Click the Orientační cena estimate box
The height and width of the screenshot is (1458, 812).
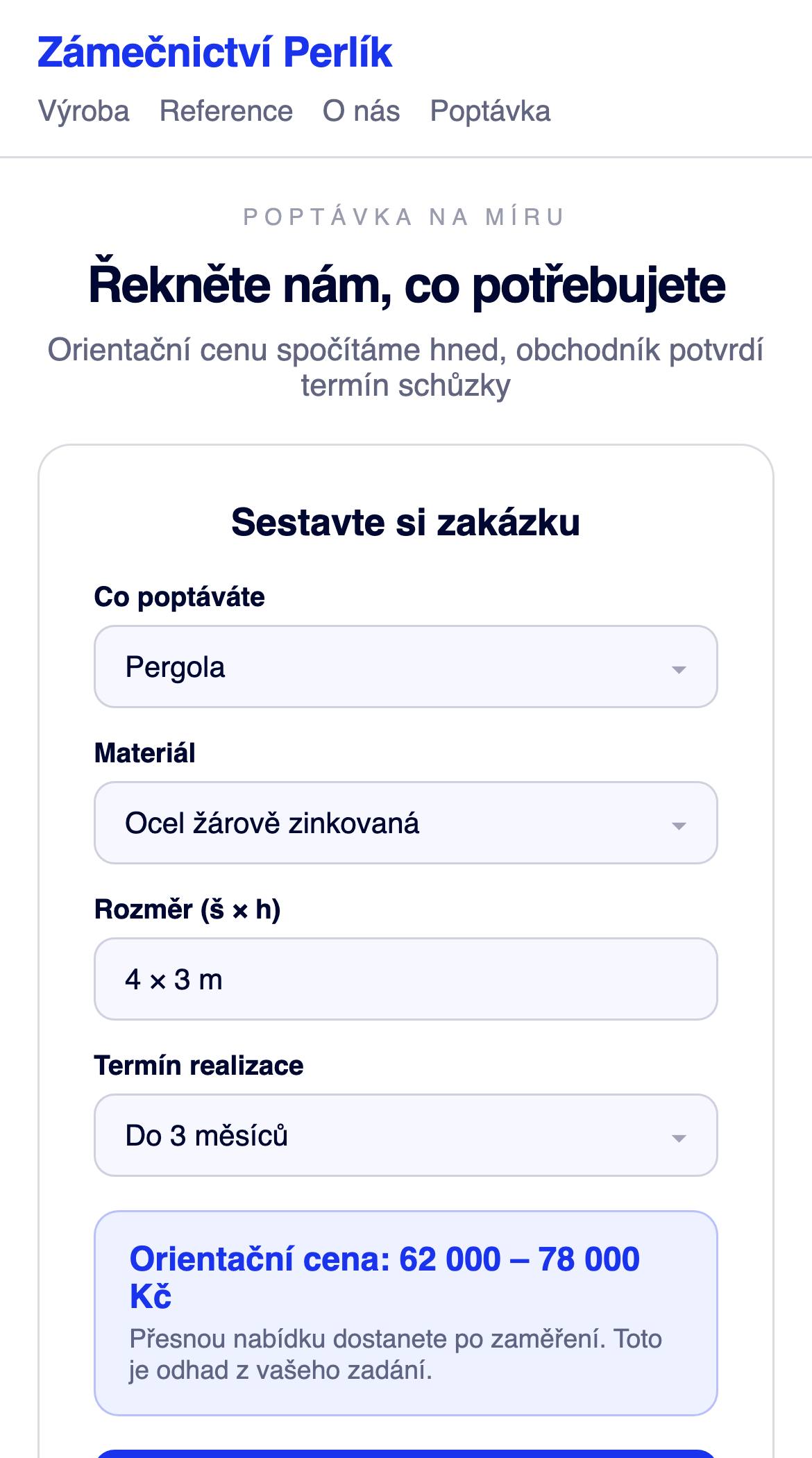click(x=406, y=1313)
